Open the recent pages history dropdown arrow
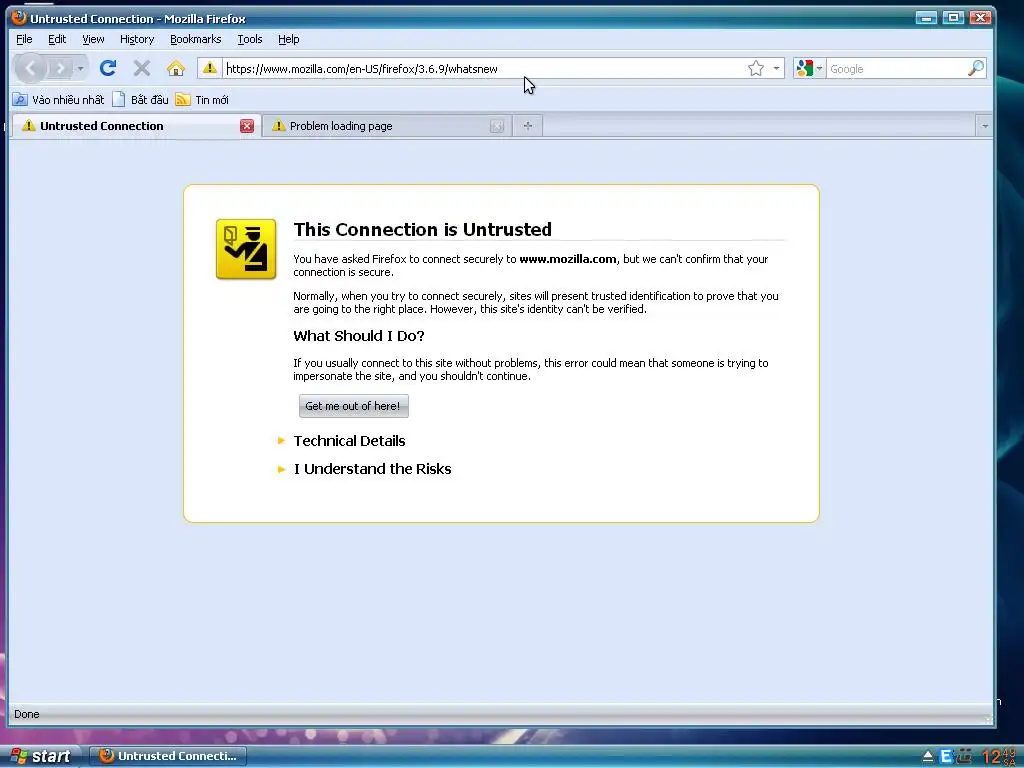 coord(80,69)
